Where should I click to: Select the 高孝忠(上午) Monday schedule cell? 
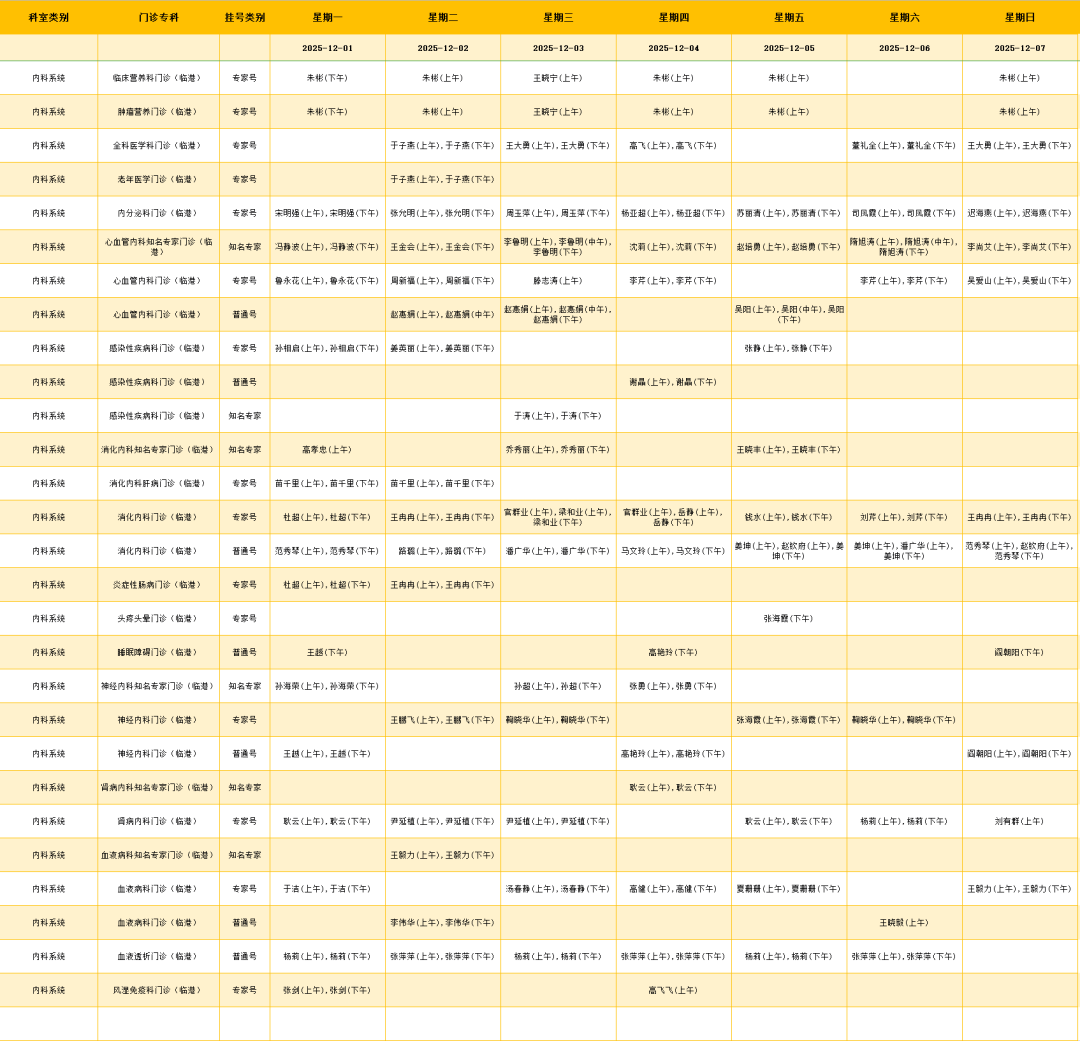[x=327, y=449]
